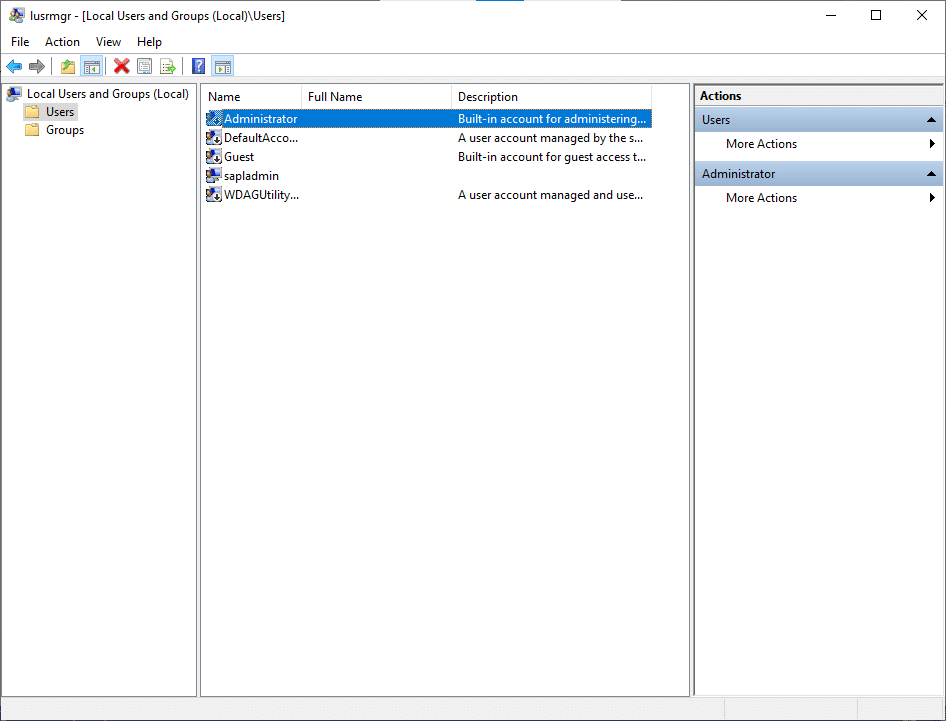The height and width of the screenshot is (721, 946).
Task: Click More Actions under Administrator
Action: point(761,197)
